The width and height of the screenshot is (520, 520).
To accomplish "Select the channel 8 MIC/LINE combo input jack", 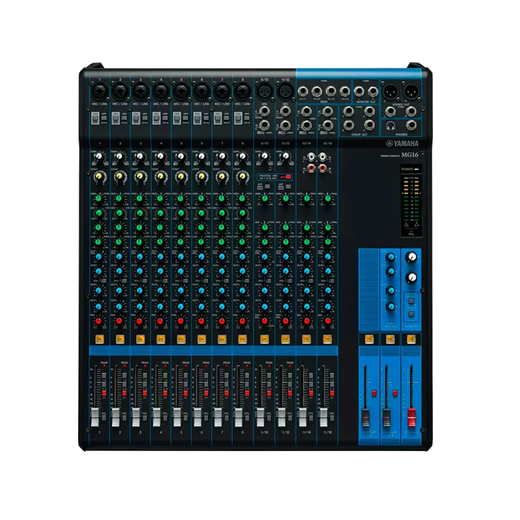I will pyautogui.click(x=243, y=91).
